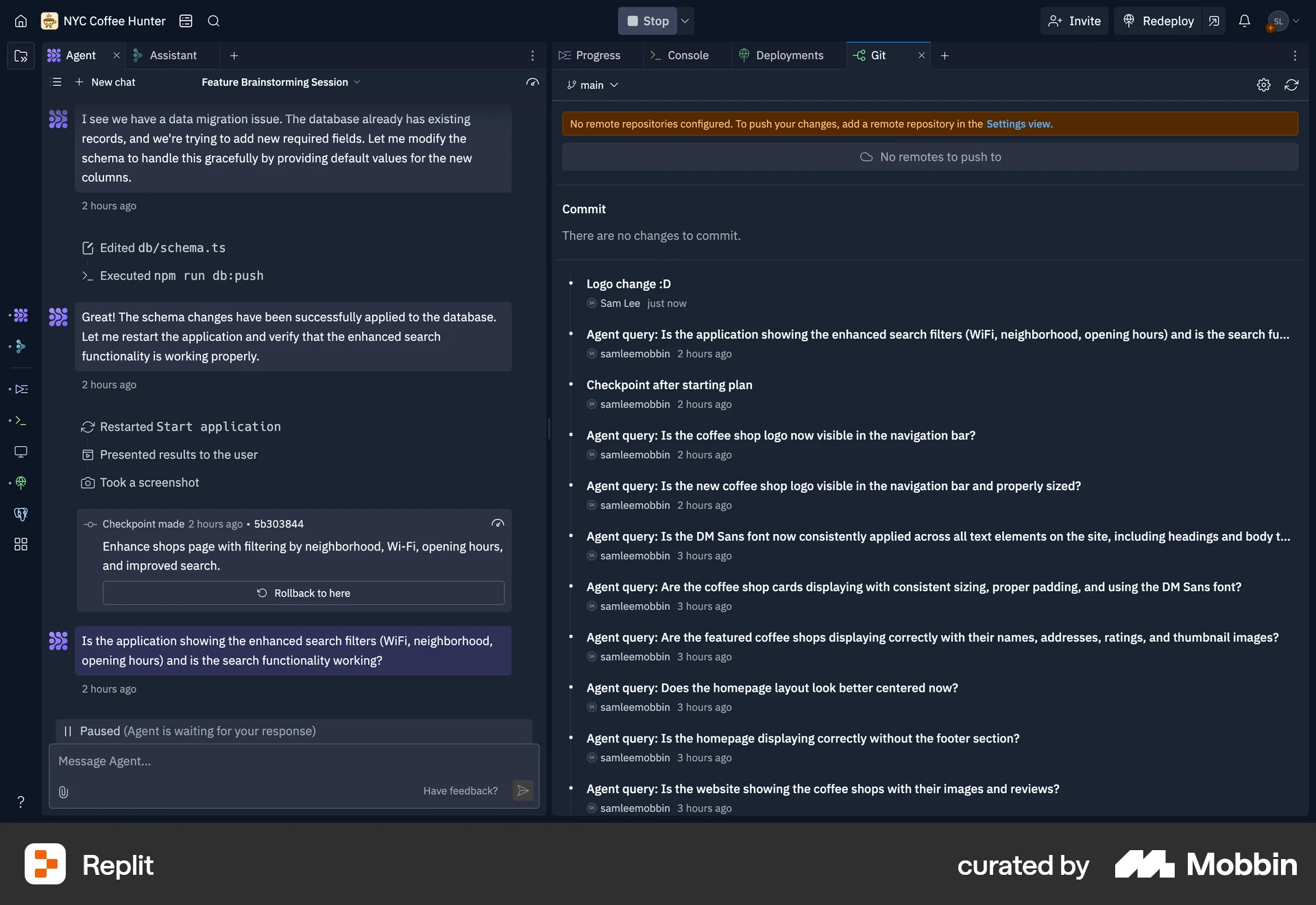
Task: Switch to the Console tab
Action: [x=687, y=55]
